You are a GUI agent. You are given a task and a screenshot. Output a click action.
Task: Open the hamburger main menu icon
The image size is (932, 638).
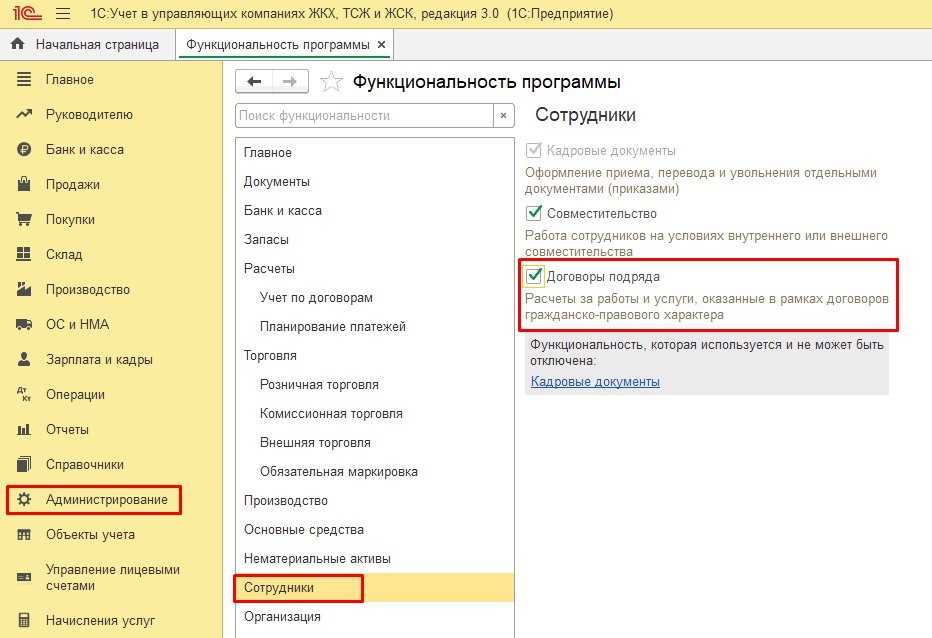(63, 14)
